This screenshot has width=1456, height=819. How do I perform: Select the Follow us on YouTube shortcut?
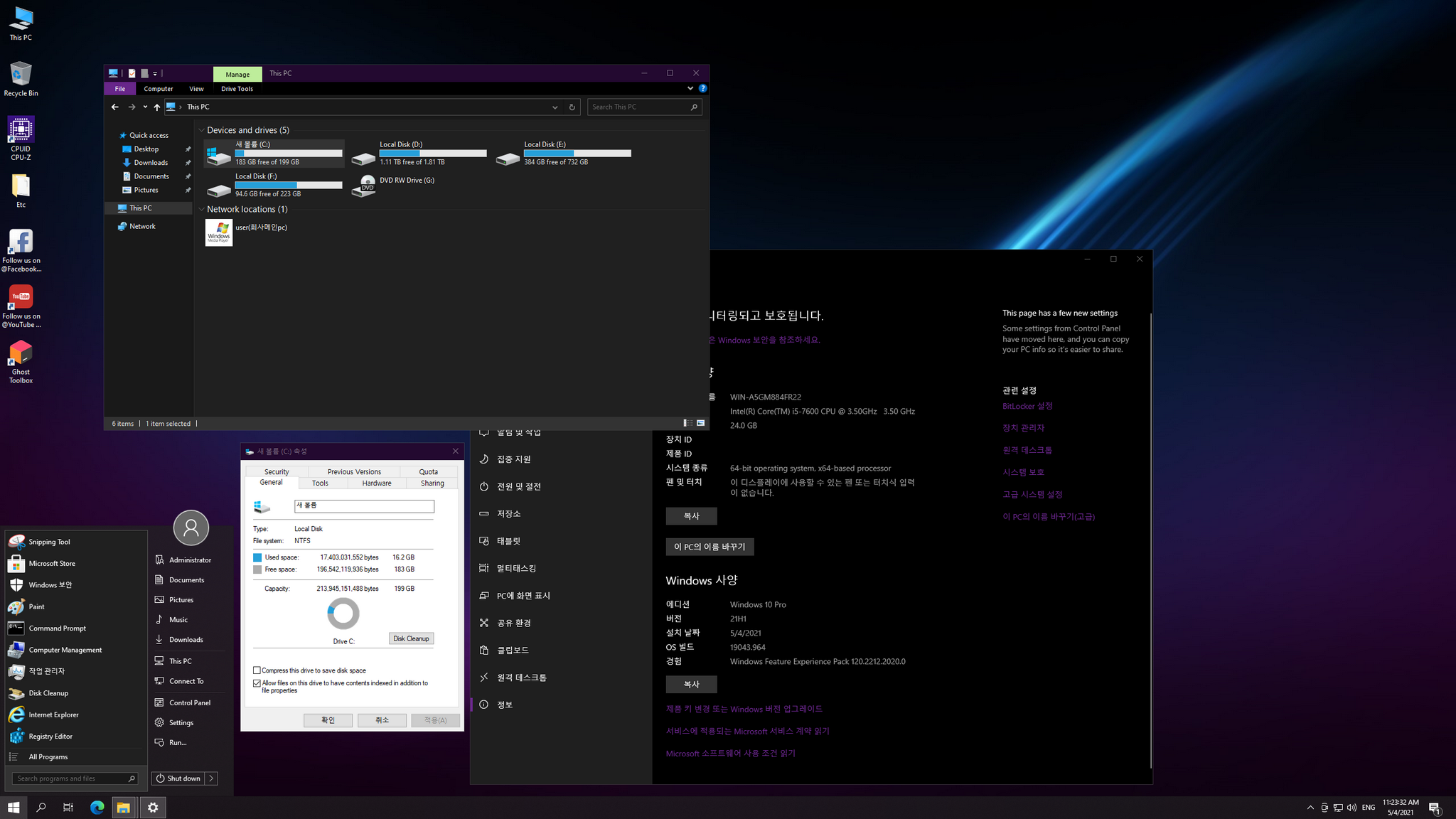click(21, 306)
